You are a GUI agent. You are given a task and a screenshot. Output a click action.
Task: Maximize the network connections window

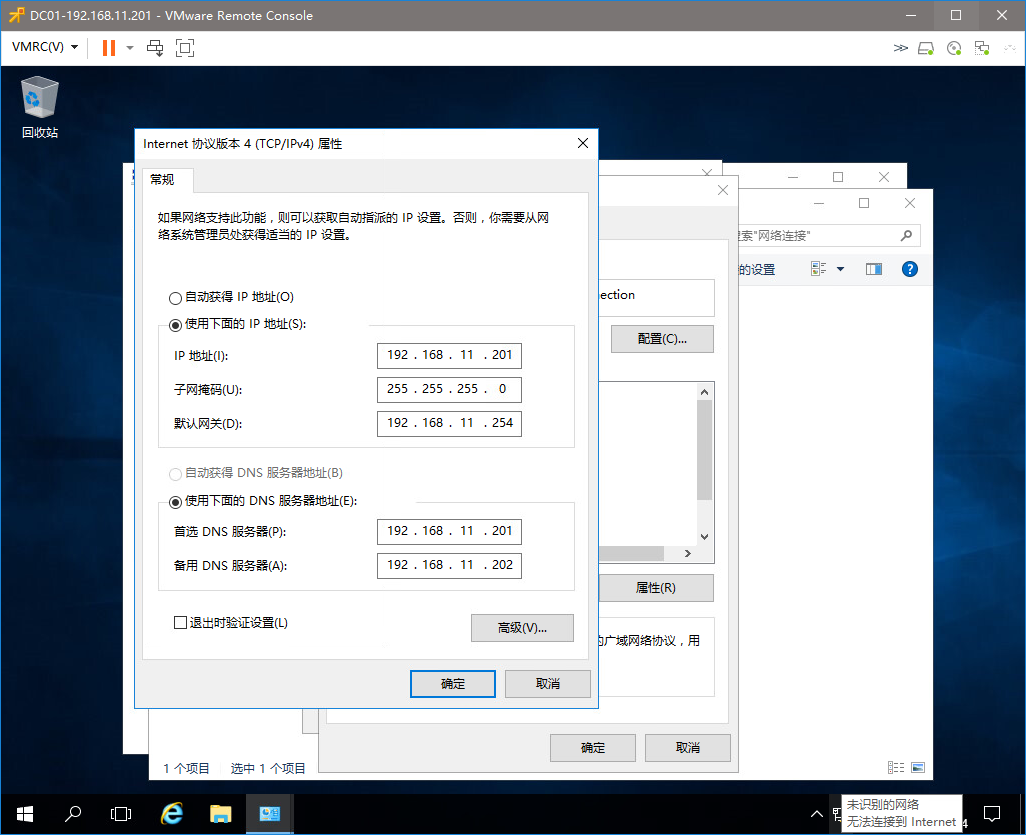pyautogui.click(x=864, y=203)
